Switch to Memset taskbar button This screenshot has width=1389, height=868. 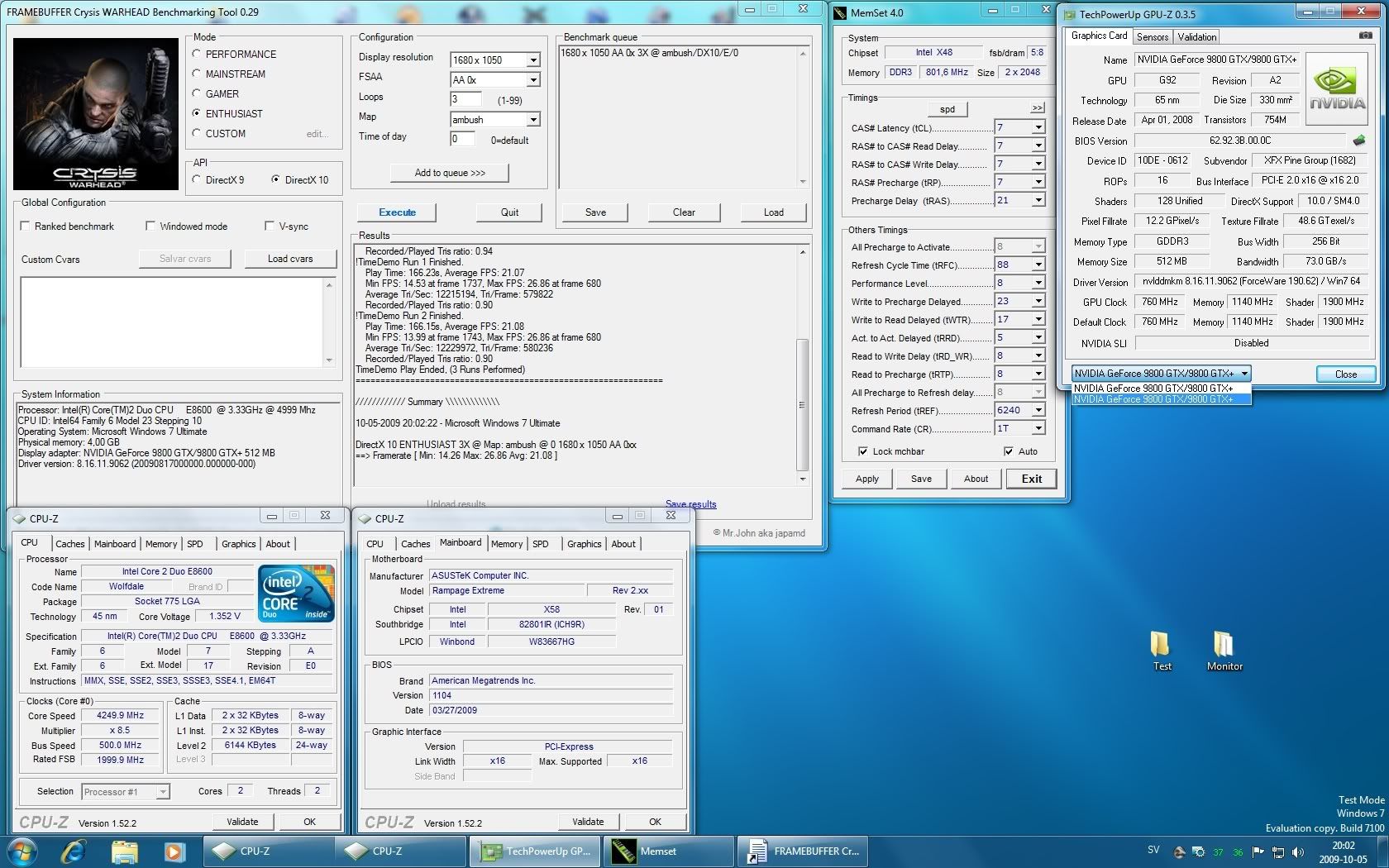point(668,851)
